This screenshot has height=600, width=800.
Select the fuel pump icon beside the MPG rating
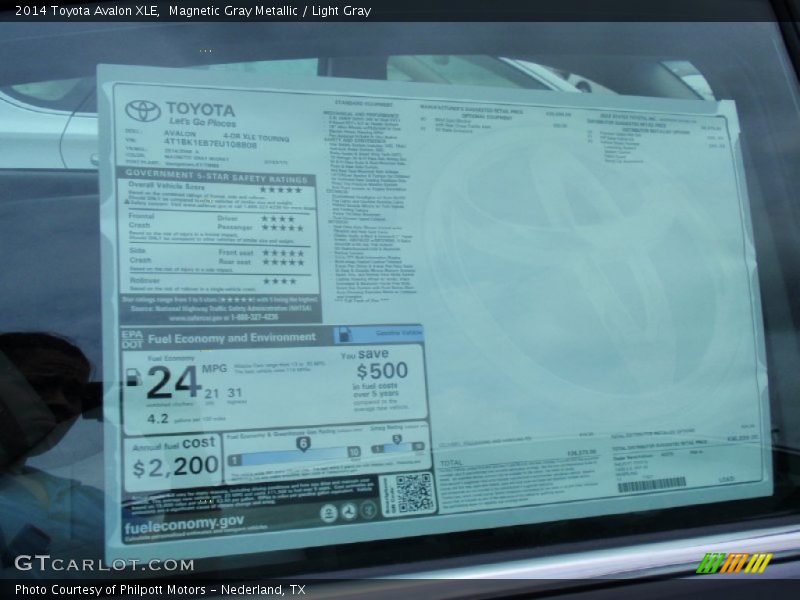(134, 376)
